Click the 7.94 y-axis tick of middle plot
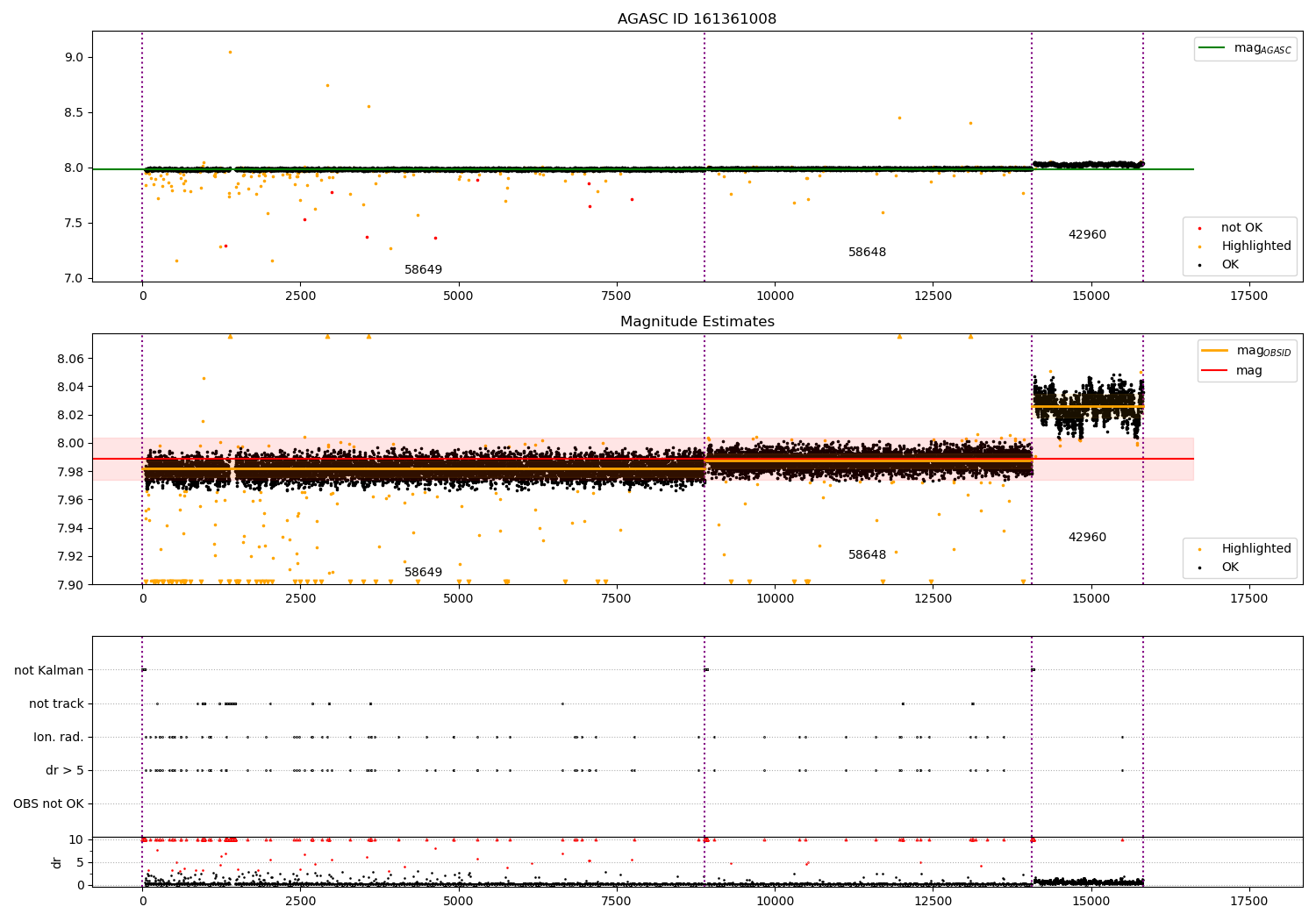The image size is (1316, 921). [70, 528]
